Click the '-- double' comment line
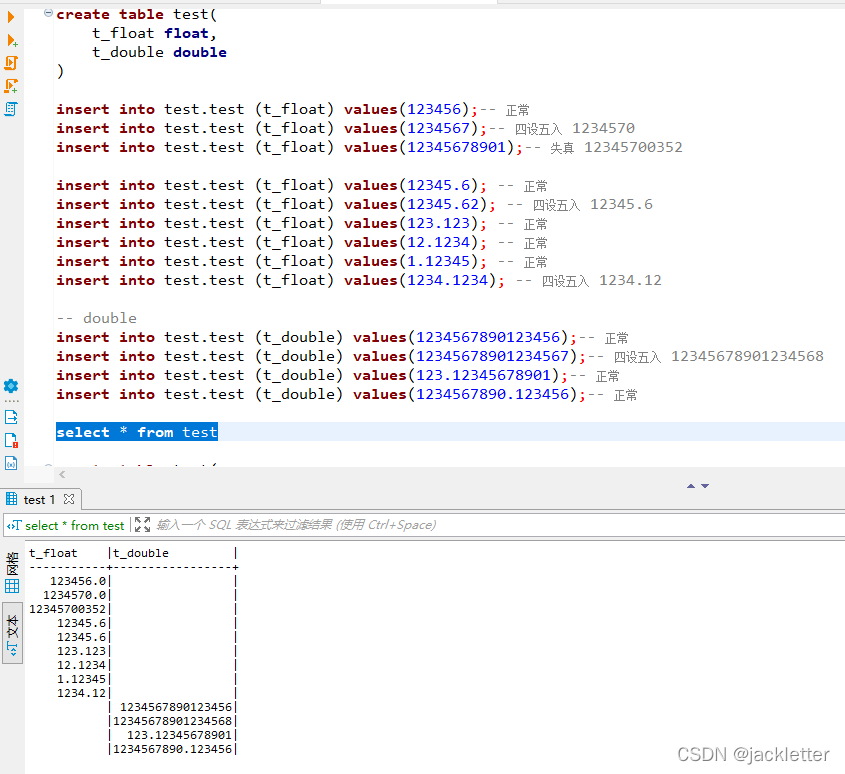This screenshot has height=774, width=845. coord(96,318)
